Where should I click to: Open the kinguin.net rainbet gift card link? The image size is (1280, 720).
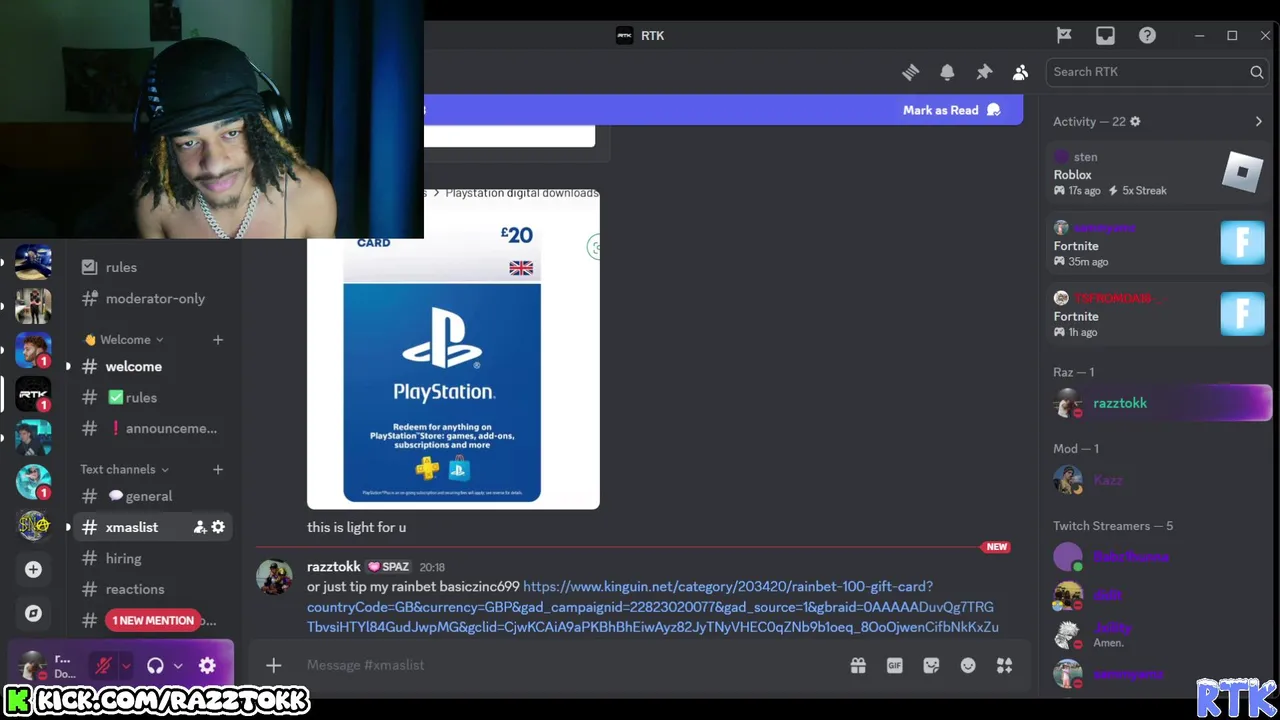[x=653, y=607]
